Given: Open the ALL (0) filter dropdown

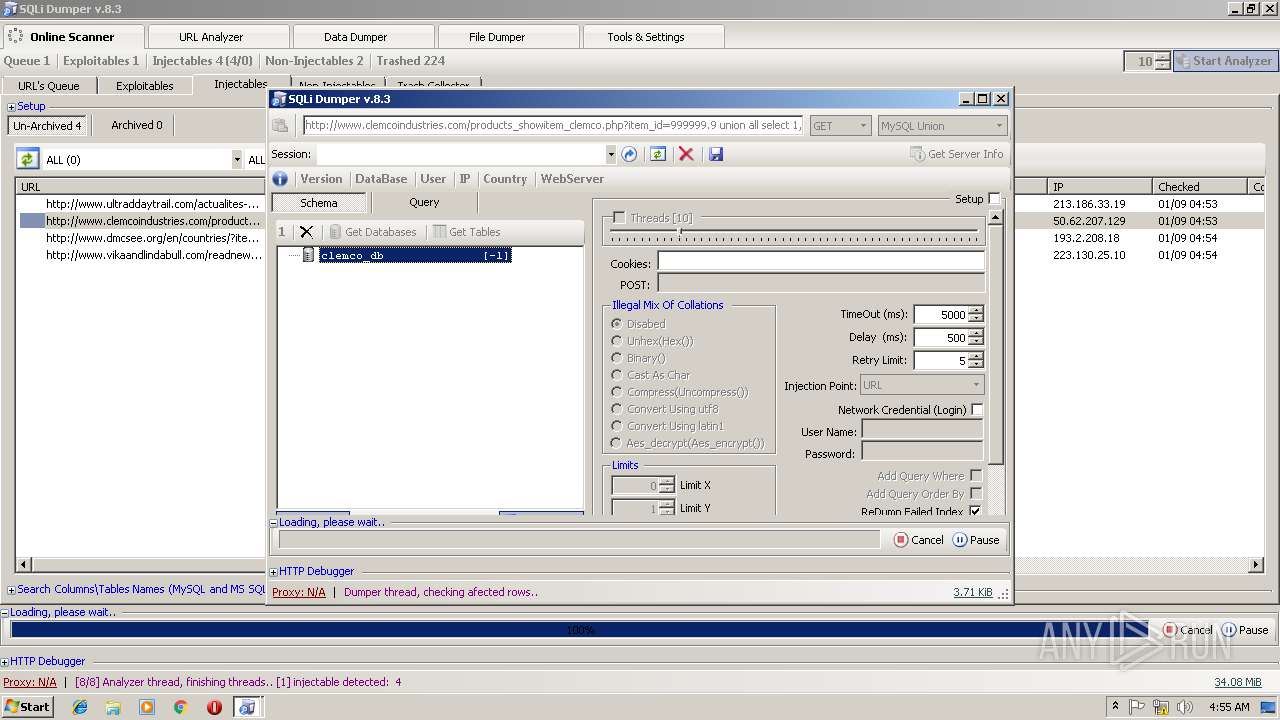Looking at the screenshot, I should [x=237, y=160].
